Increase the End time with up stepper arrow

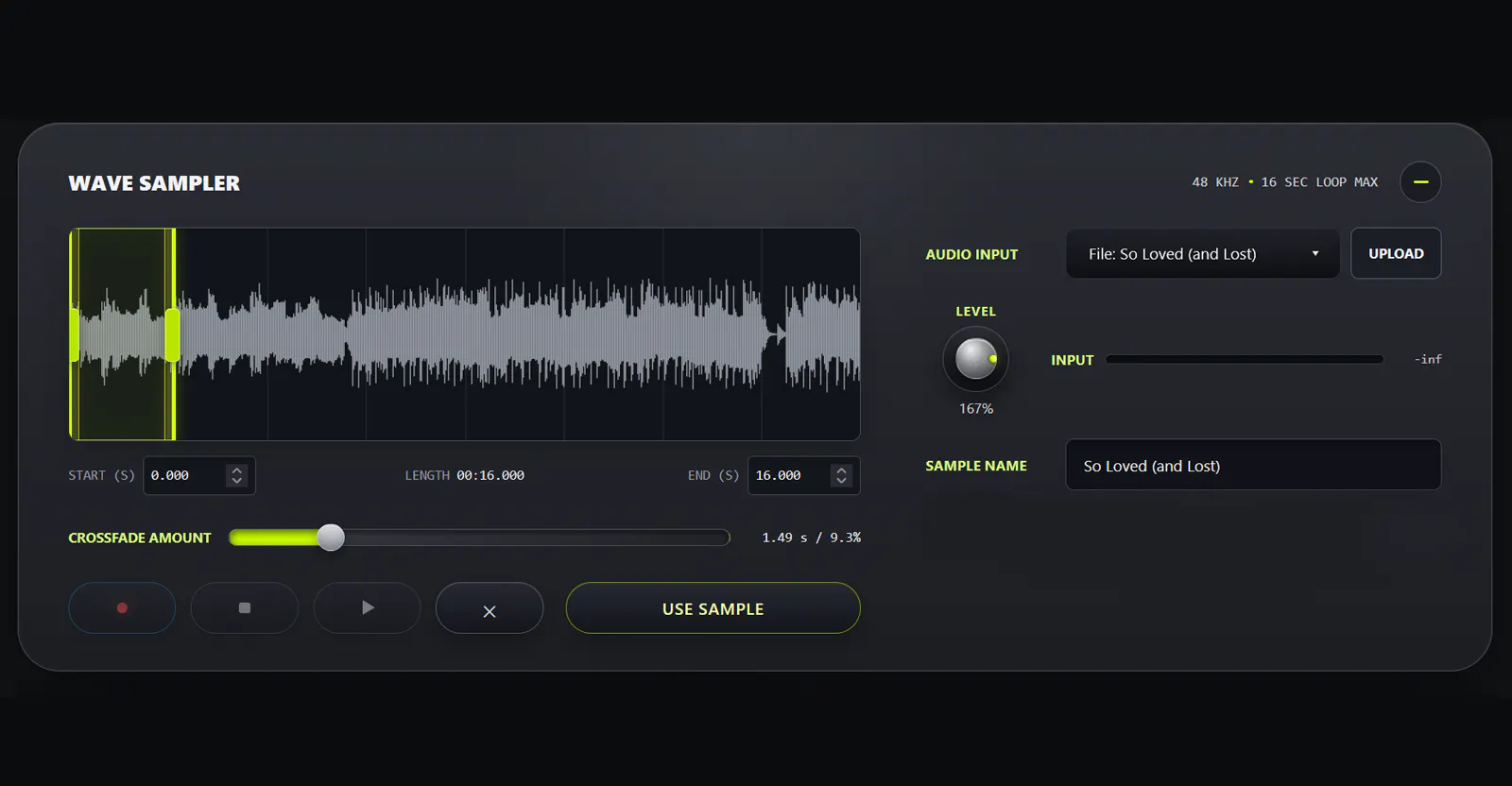(x=841, y=470)
